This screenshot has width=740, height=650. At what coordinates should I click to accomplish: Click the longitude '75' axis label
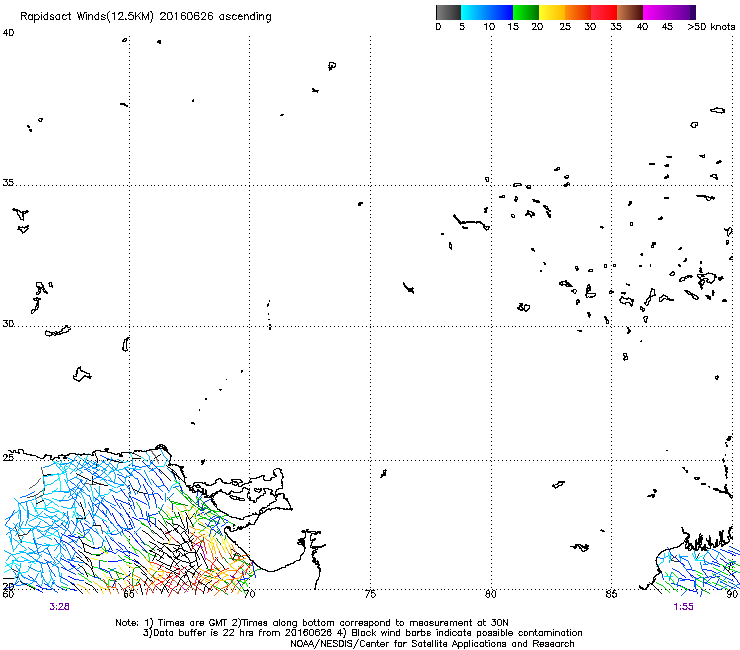tap(370, 594)
